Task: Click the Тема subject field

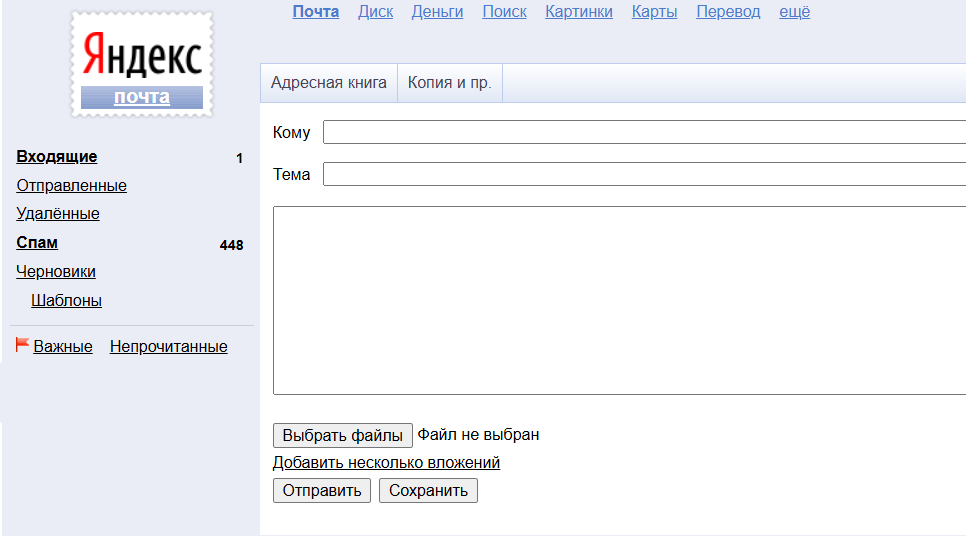Action: click(x=640, y=174)
